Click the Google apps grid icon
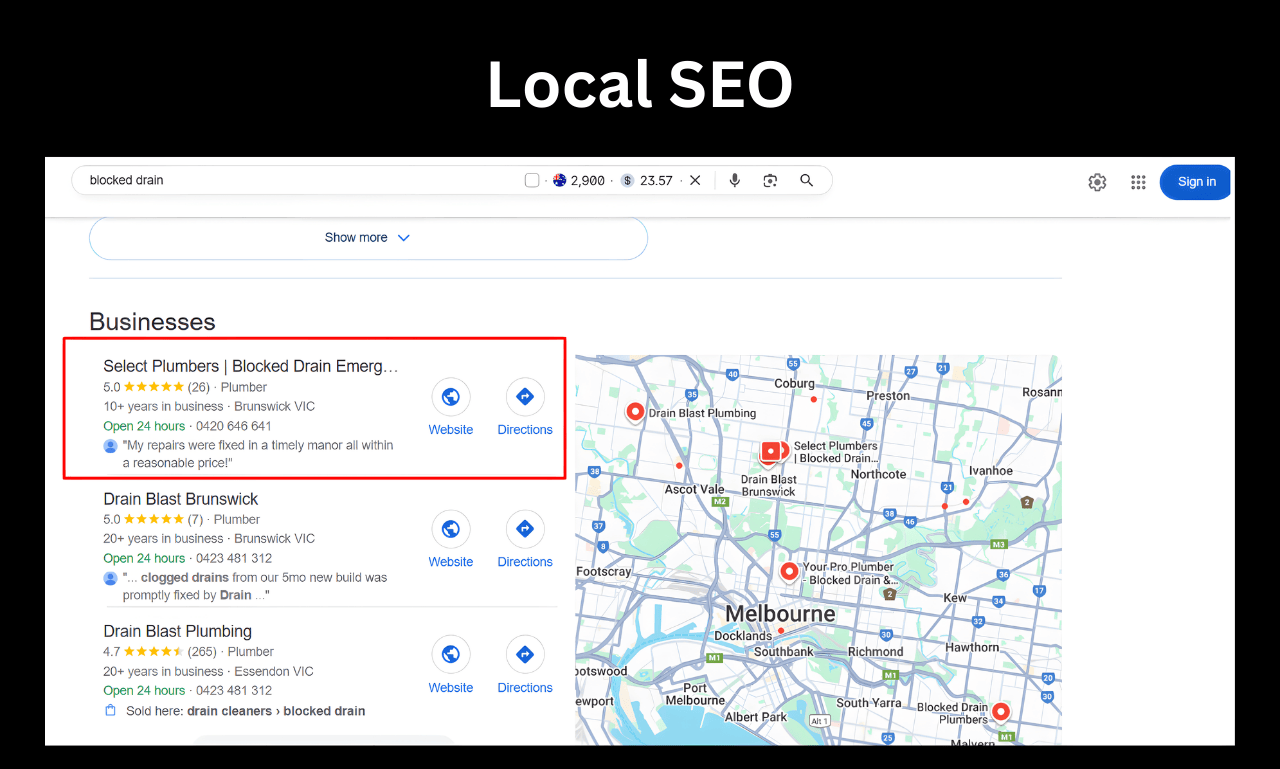Image resolution: width=1280 pixels, height=769 pixels. coord(1137,182)
